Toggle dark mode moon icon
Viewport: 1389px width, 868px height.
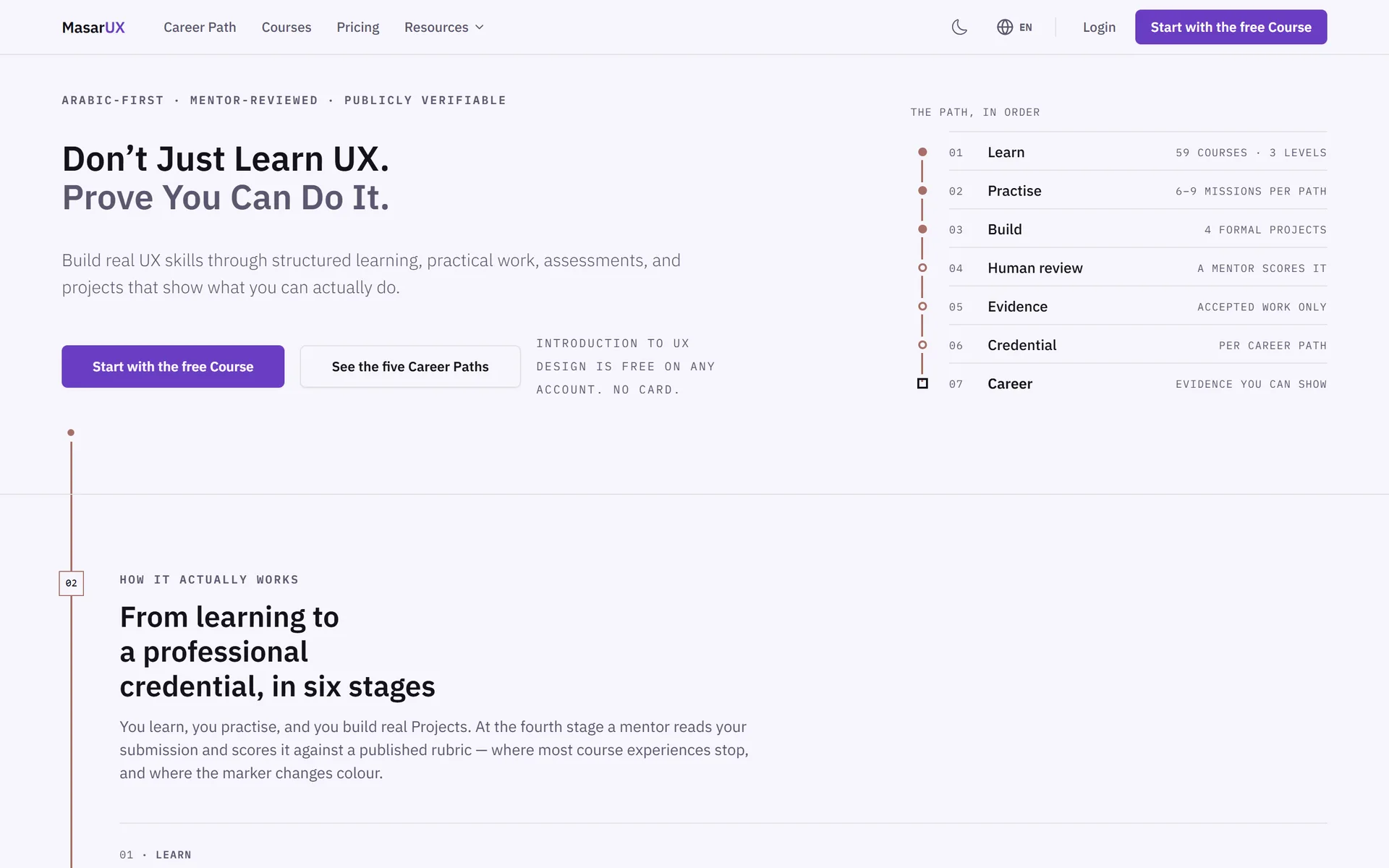pos(959,27)
